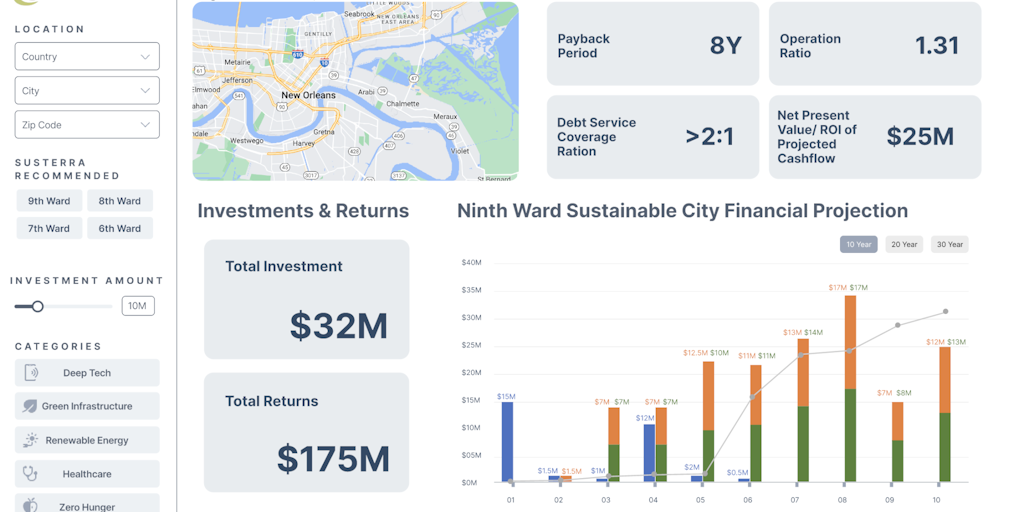This screenshot has height=512, width=1024.
Task: Click the Green Infrastructure leaf icon
Action: 29,406
